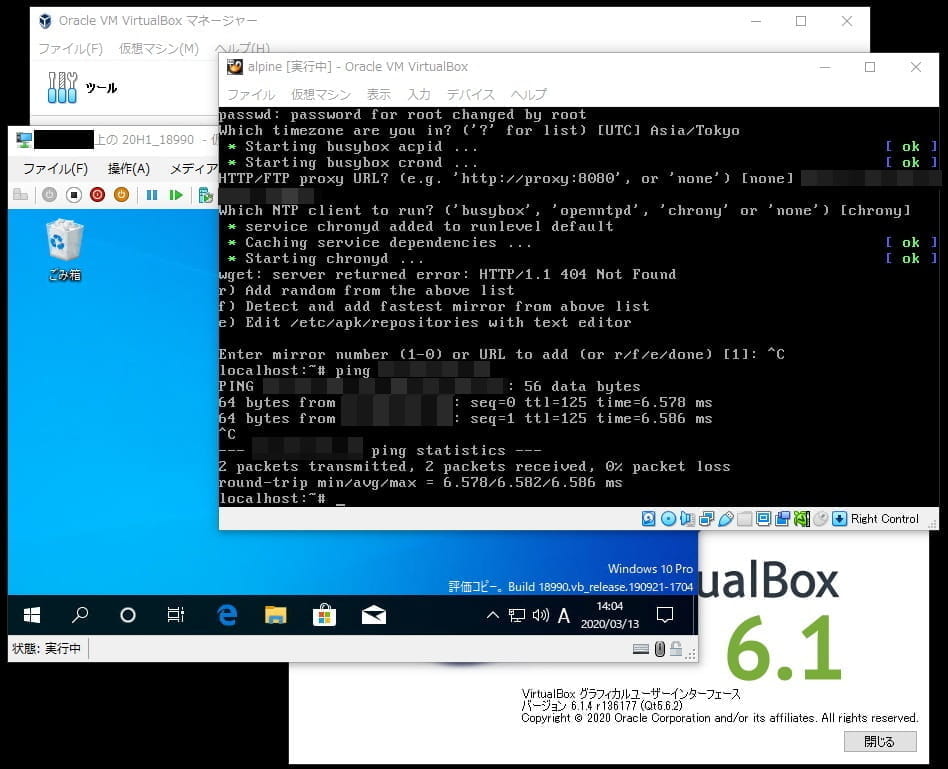Open the Recycle Bin icon on guest desktop
Image resolution: width=948 pixels, height=769 pixels.
pyautogui.click(x=65, y=250)
